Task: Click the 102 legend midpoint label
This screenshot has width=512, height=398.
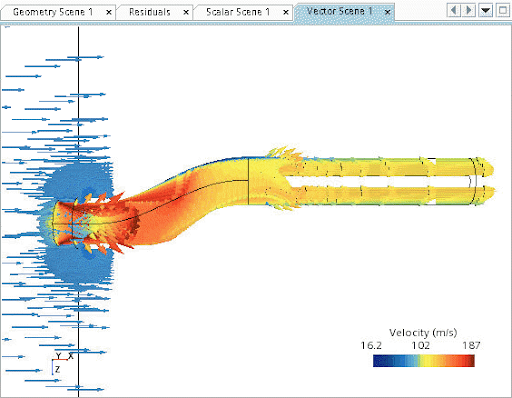Action: (x=421, y=345)
